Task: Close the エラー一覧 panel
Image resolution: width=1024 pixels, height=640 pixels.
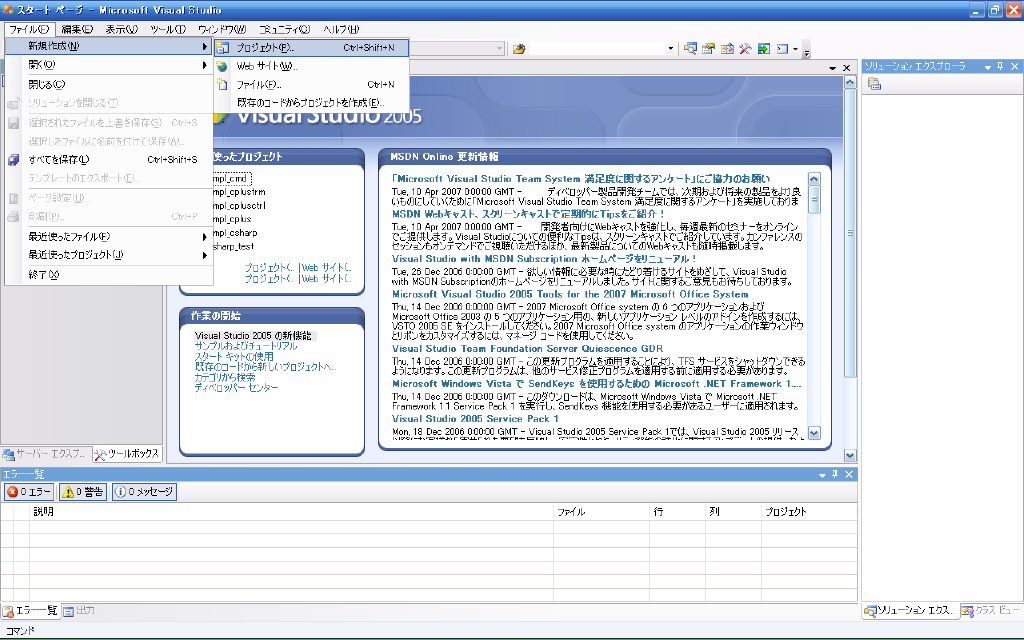Action: 849,474
